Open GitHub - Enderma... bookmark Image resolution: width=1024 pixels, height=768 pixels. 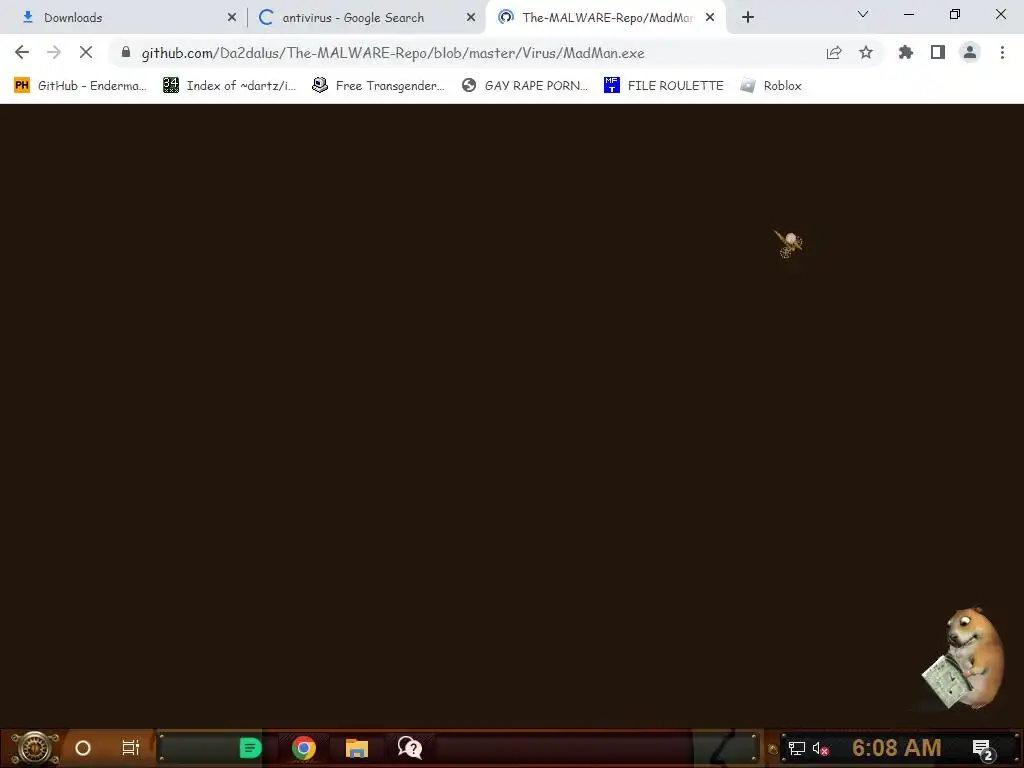(x=80, y=86)
